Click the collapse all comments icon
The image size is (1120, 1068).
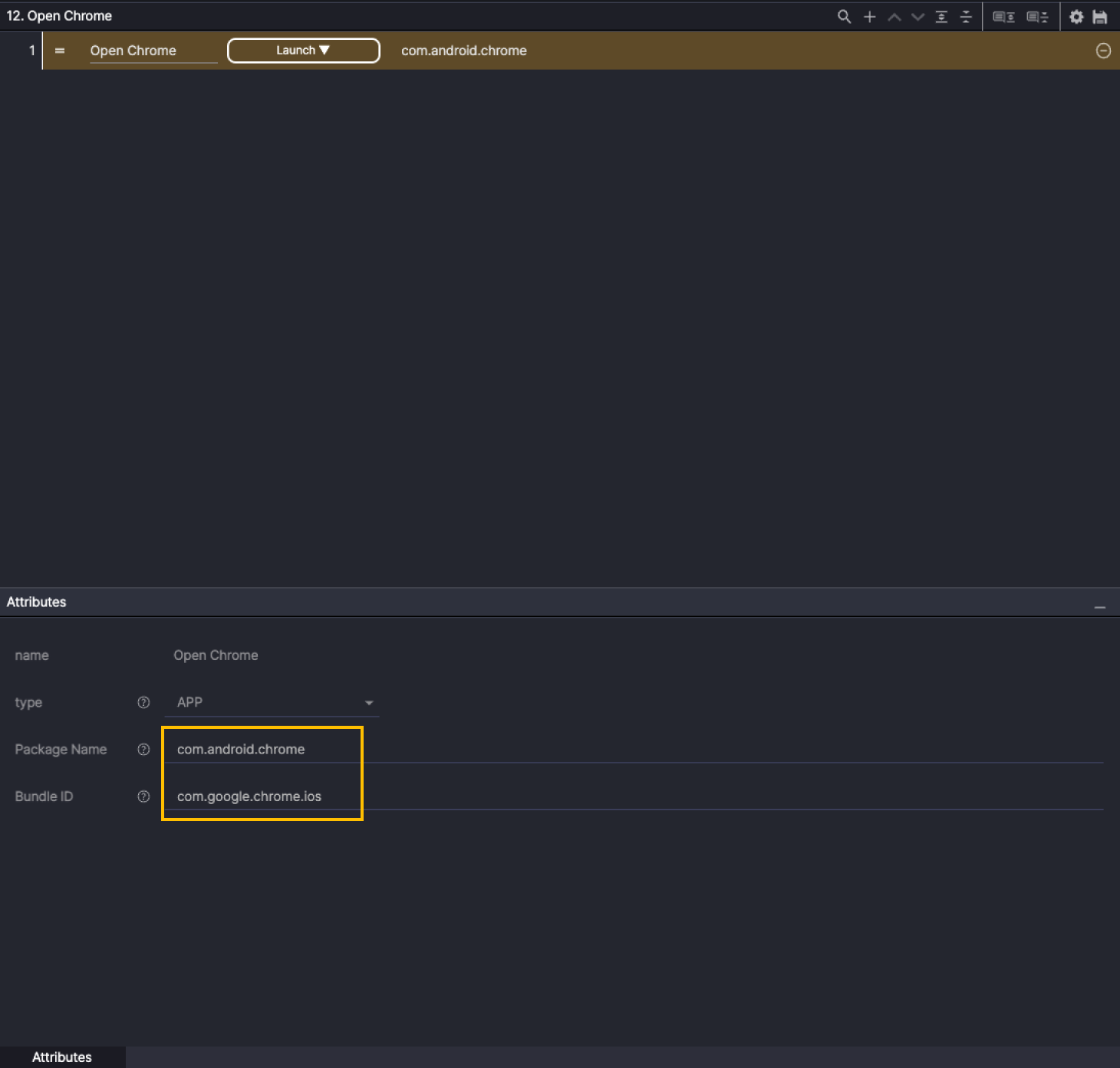(x=1037, y=16)
